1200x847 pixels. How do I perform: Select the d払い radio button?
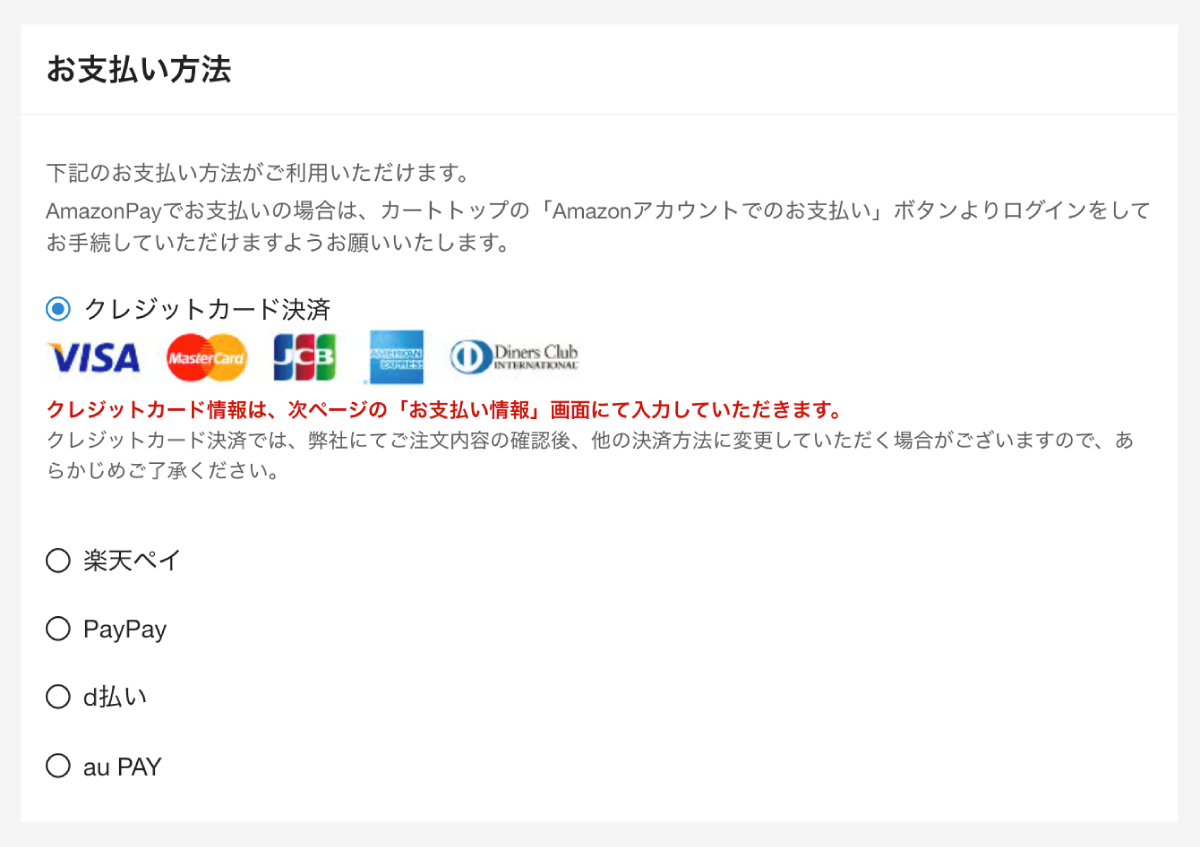click(58, 697)
